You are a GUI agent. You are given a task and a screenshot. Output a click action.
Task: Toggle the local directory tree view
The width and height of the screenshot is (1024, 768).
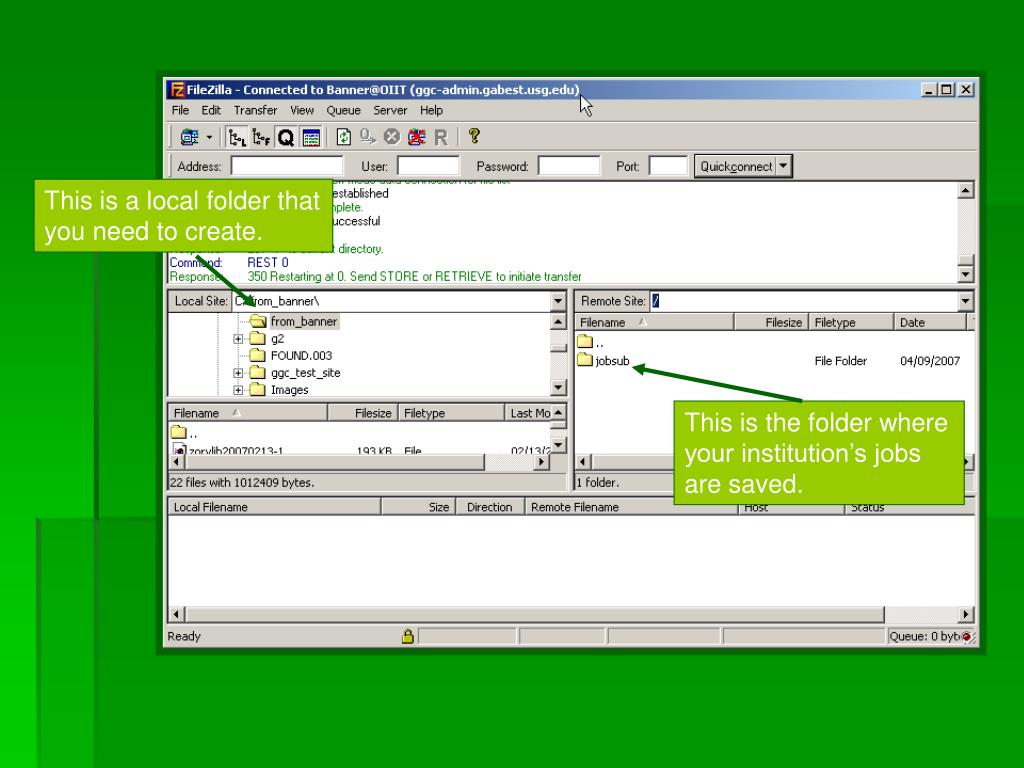[x=237, y=137]
